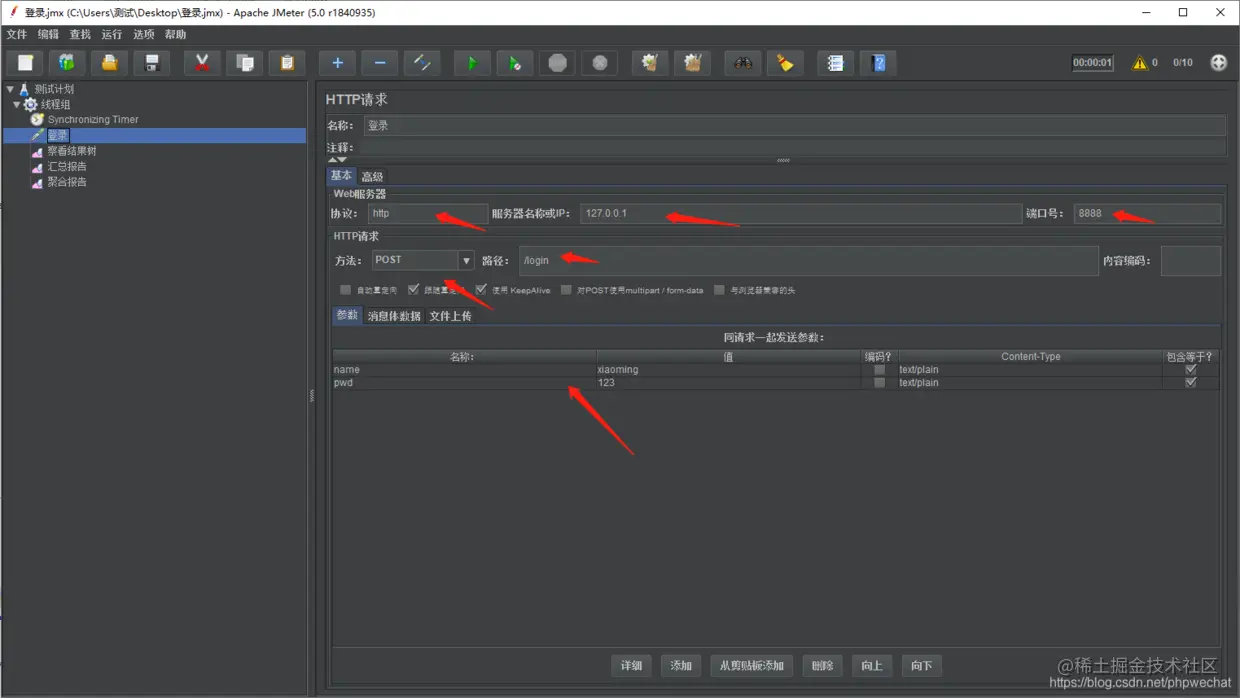This screenshot has width=1240, height=698.
Task: Open the 选项 menu
Action: pyautogui.click(x=144, y=34)
